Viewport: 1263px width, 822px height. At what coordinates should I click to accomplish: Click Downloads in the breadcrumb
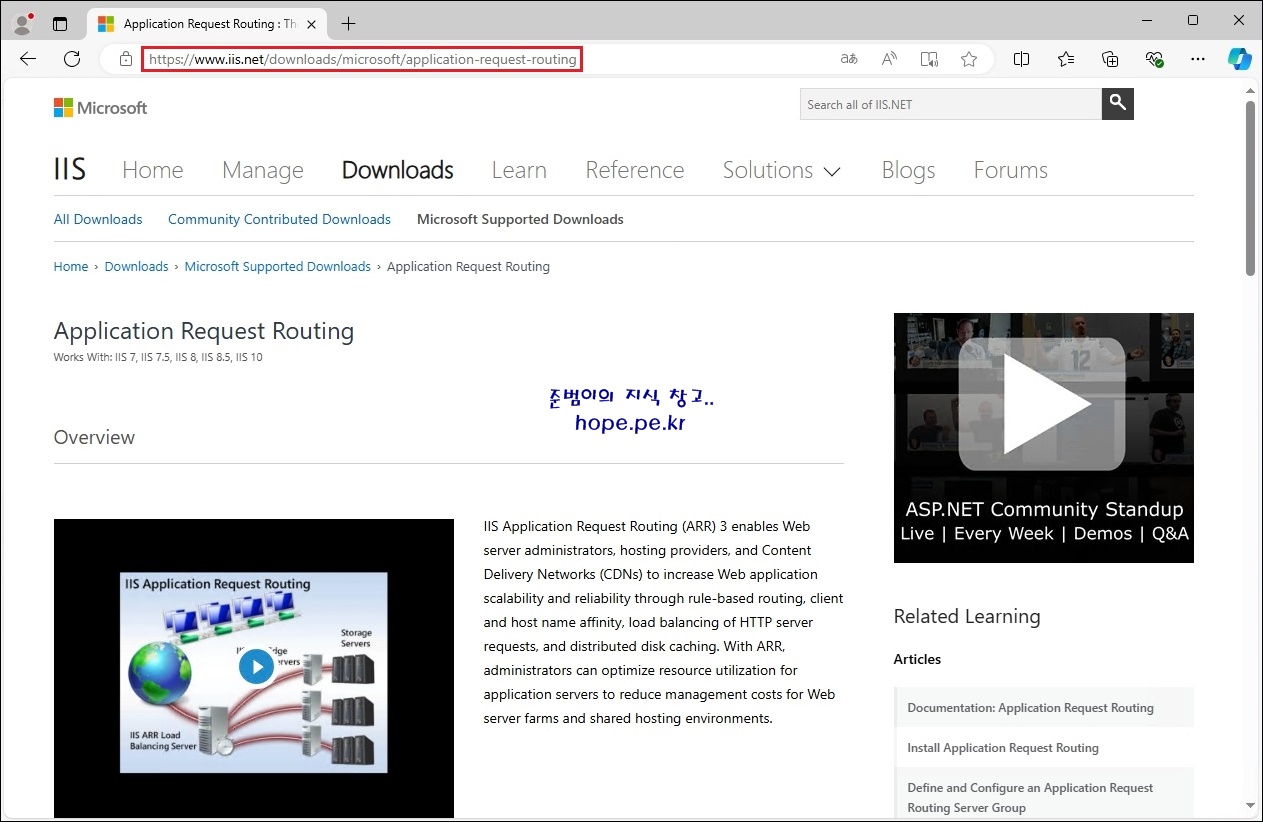pyautogui.click(x=136, y=266)
